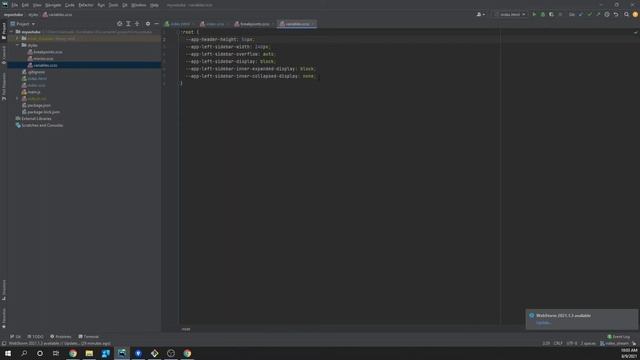Viewport: 640px width, 360px height.
Task: Click the 2 spaces indent status entry
Action: [x=588, y=344]
